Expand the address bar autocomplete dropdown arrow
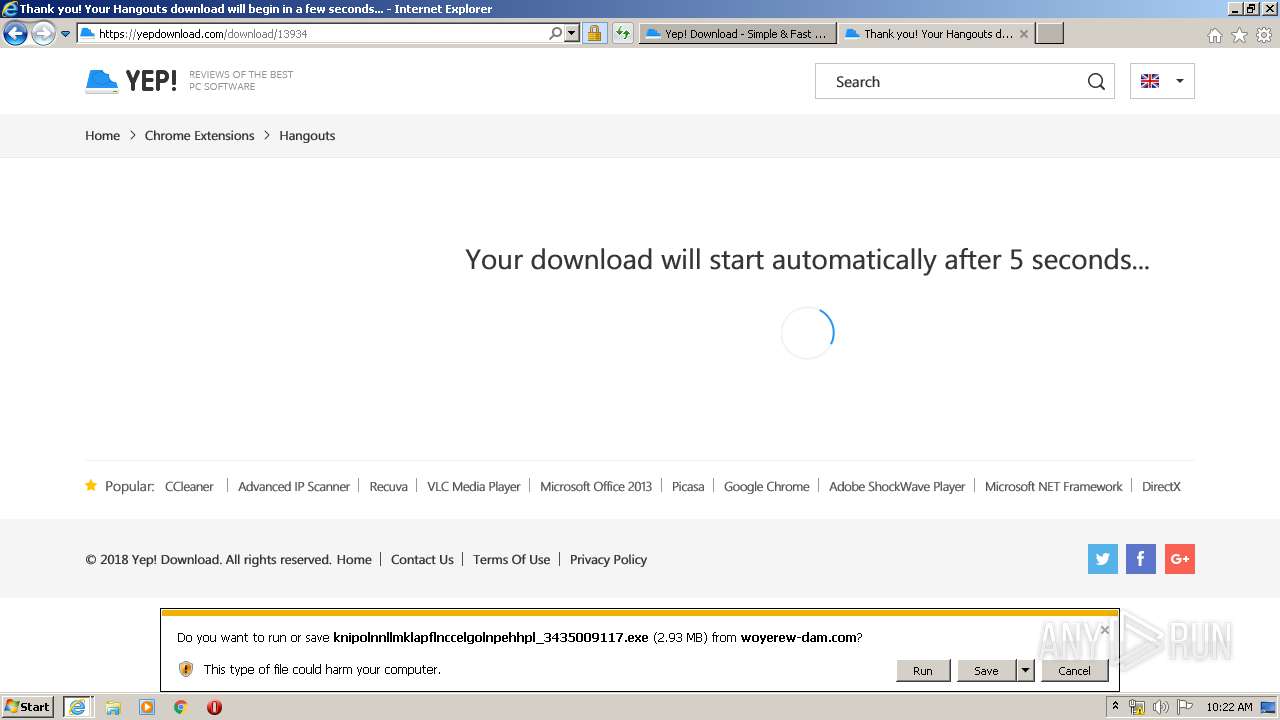Viewport: 1280px width, 720px height. click(572, 33)
